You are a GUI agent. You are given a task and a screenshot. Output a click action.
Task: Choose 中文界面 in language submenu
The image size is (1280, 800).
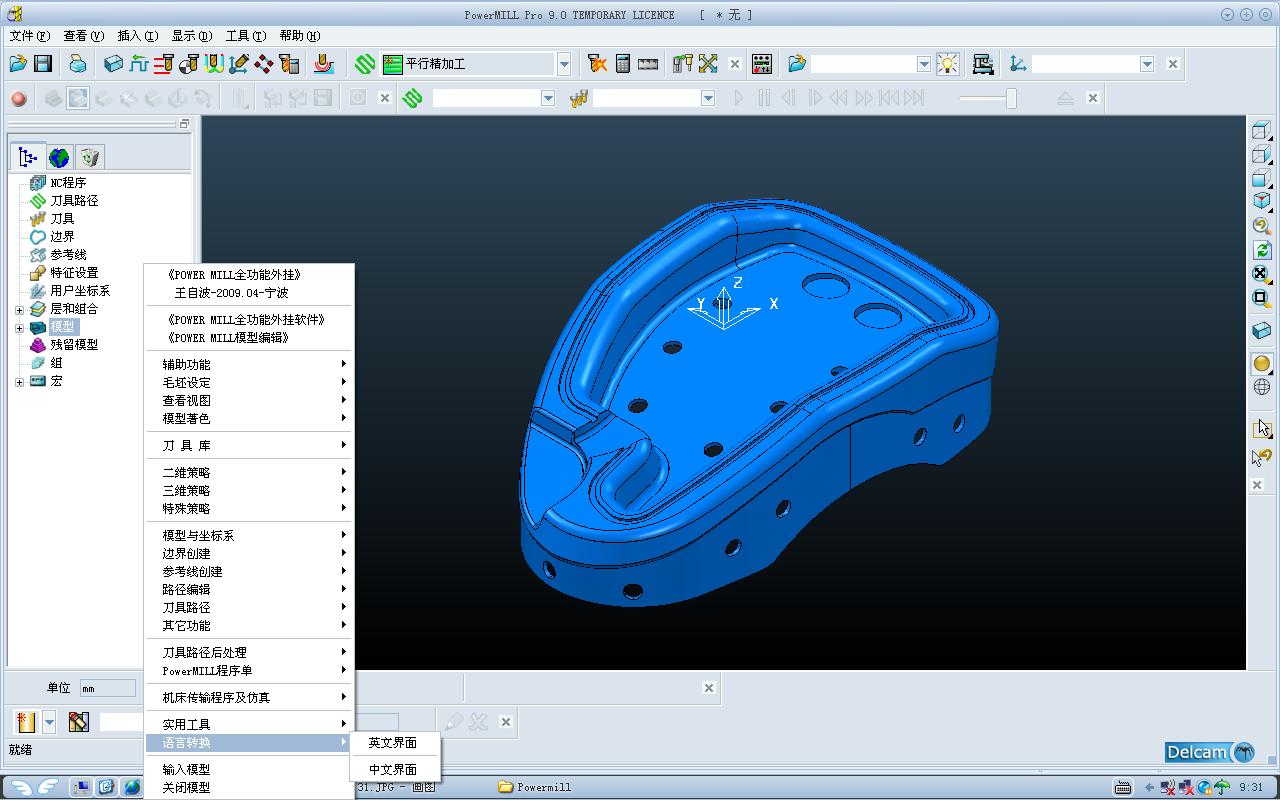click(393, 770)
